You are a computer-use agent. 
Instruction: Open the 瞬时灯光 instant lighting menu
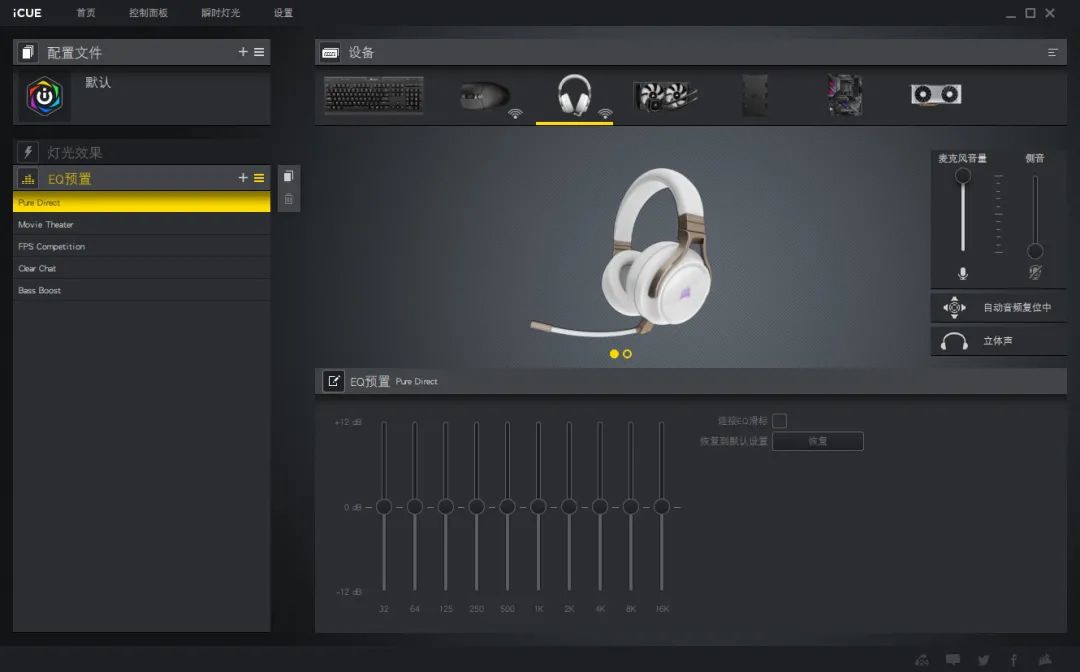(220, 12)
